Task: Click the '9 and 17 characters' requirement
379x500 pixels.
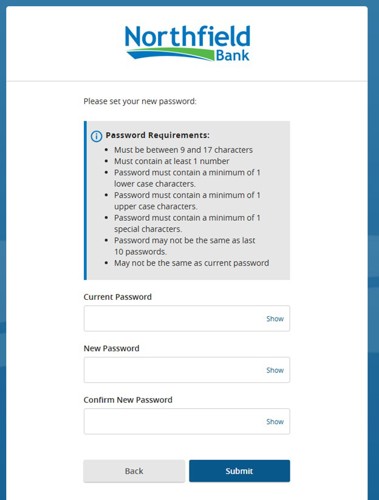Action: tap(183, 150)
